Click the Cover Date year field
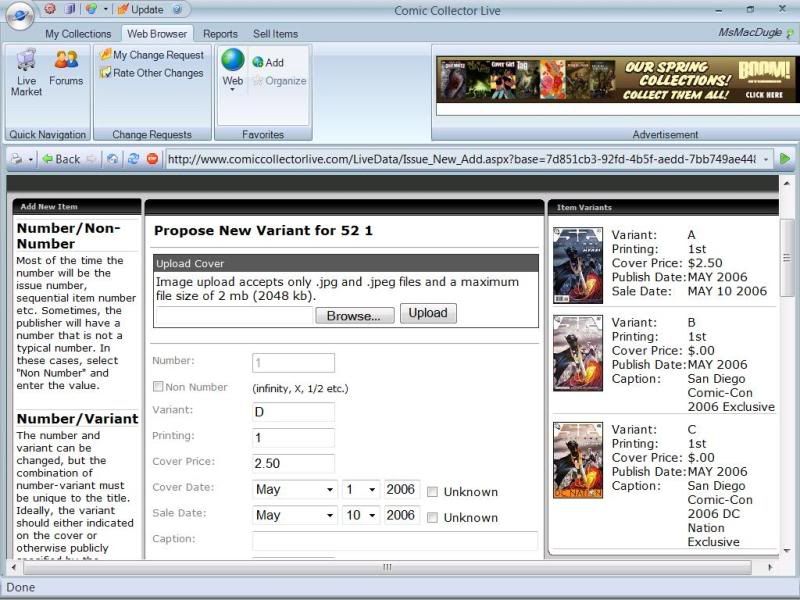The width and height of the screenshot is (800, 600). 402,489
